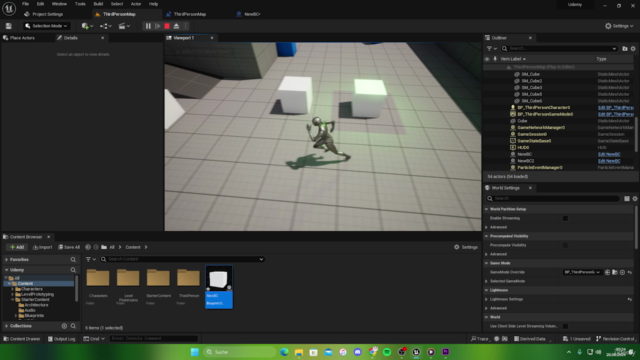Create a new folder in the Outliner
This screenshot has height=360, width=640.
[624, 49]
